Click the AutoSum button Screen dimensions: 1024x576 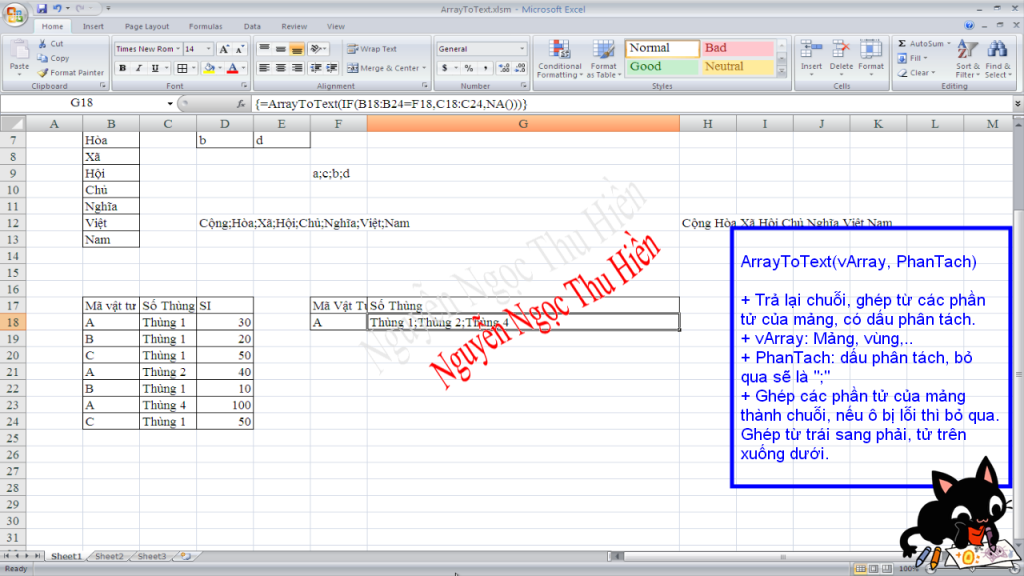coord(920,44)
